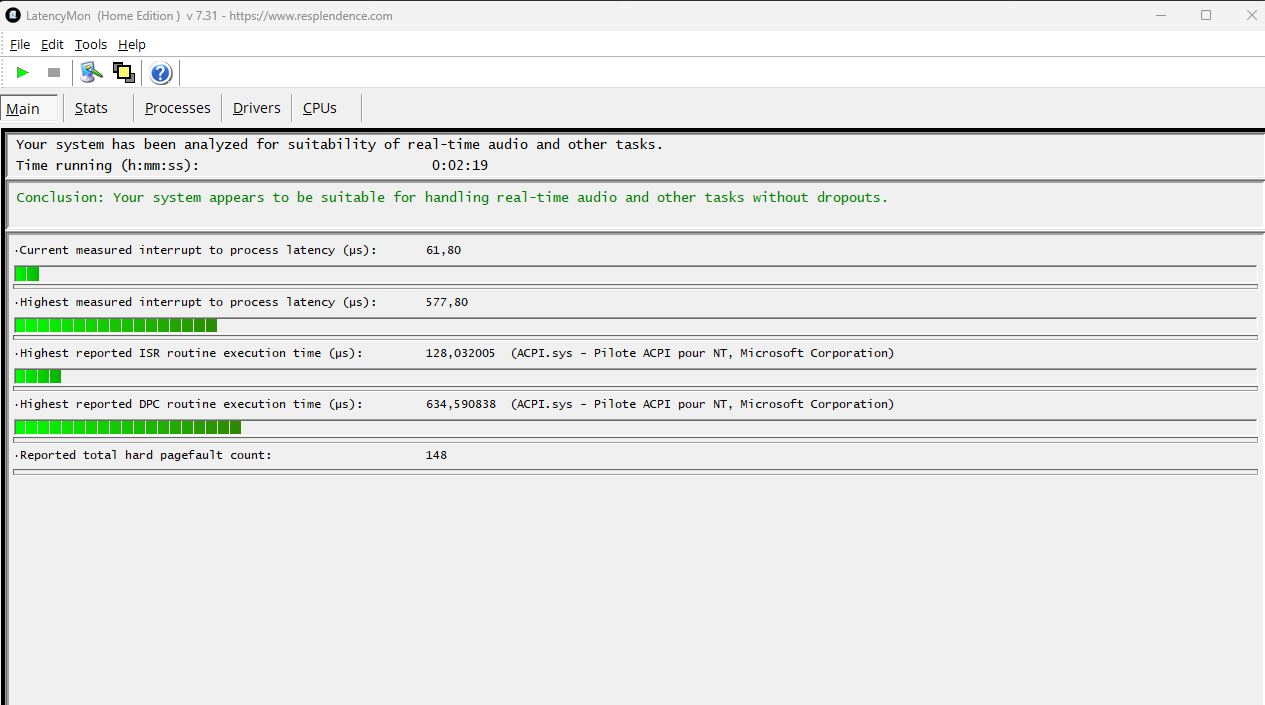This screenshot has height=705, width=1265.
Task: Click the current latency value 61,80
Action: [444, 250]
